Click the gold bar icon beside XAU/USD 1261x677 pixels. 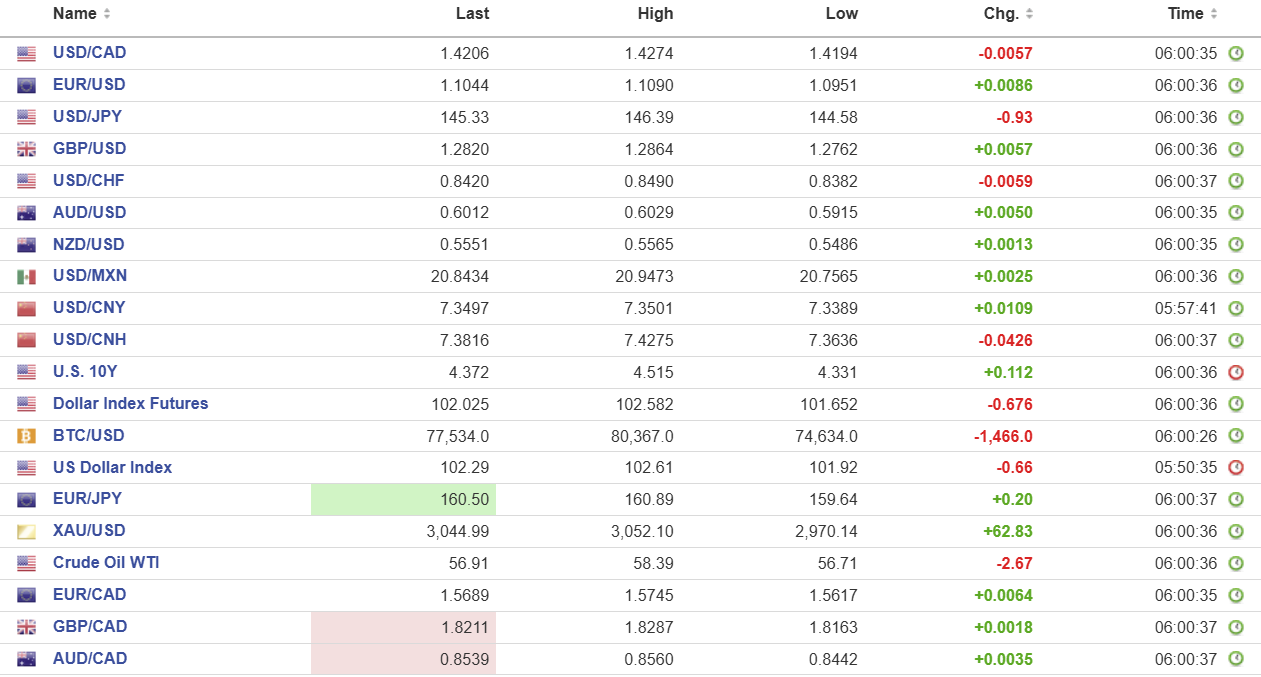(x=26, y=532)
